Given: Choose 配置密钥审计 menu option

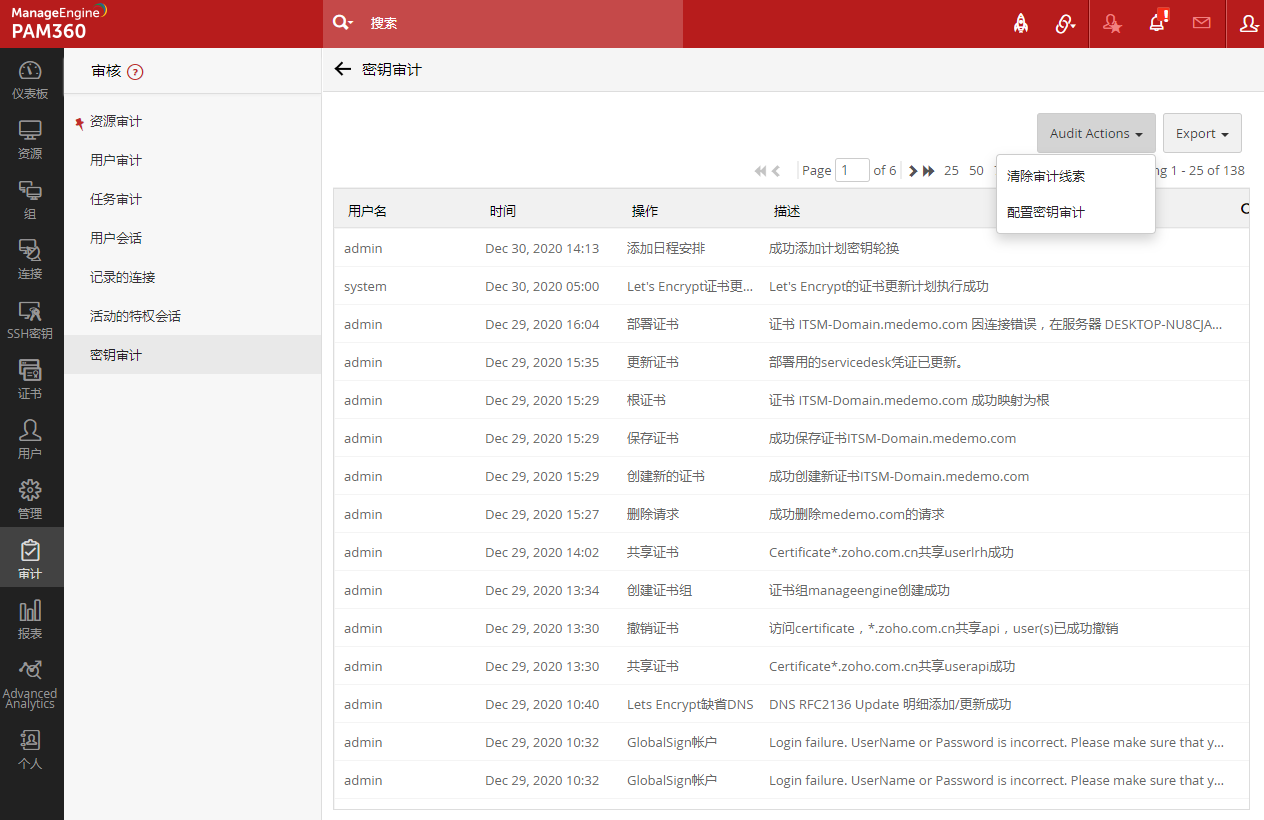Looking at the screenshot, I should 1046,212.
